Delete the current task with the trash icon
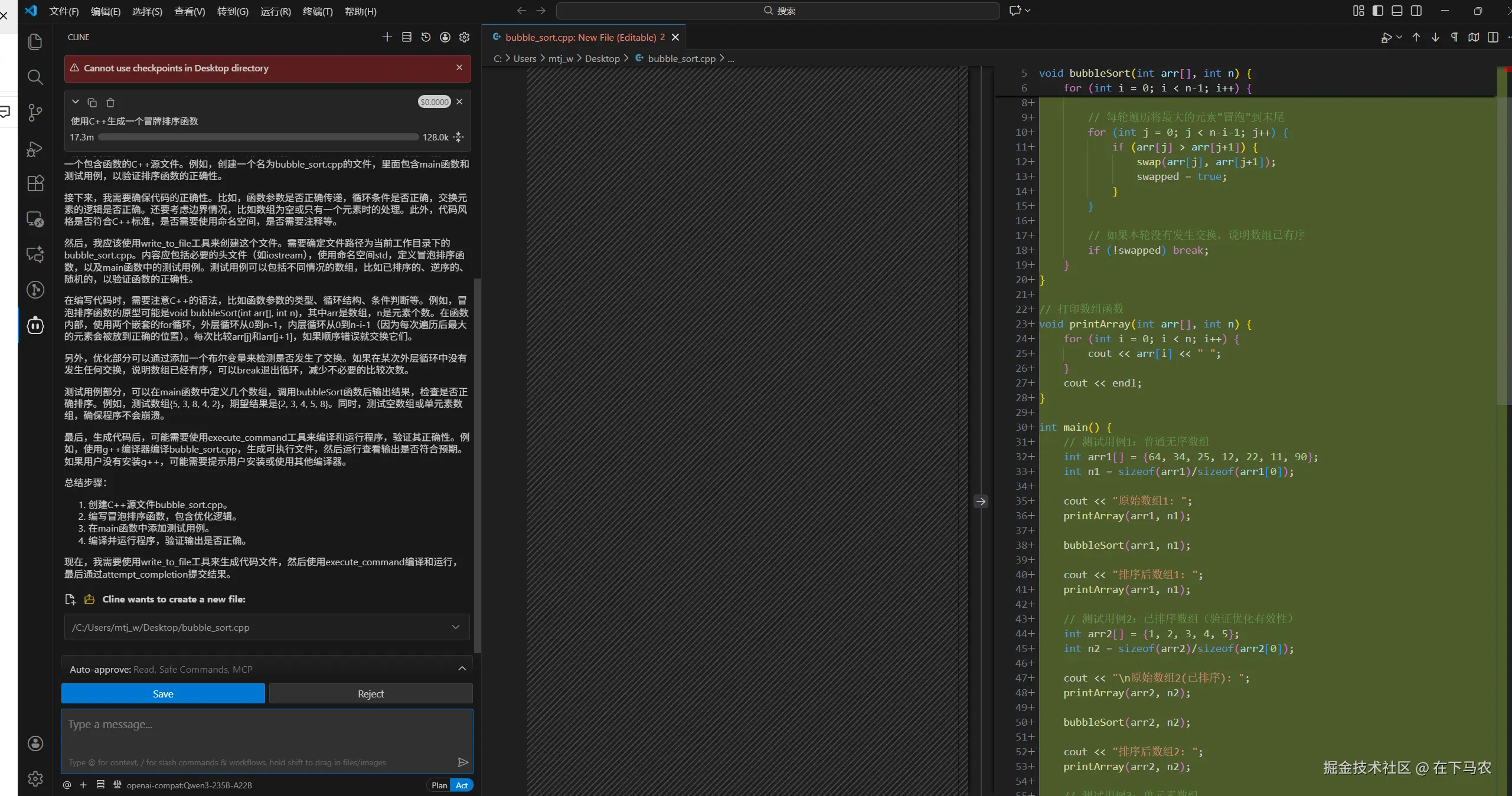The width and height of the screenshot is (1512, 796). coord(110,103)
